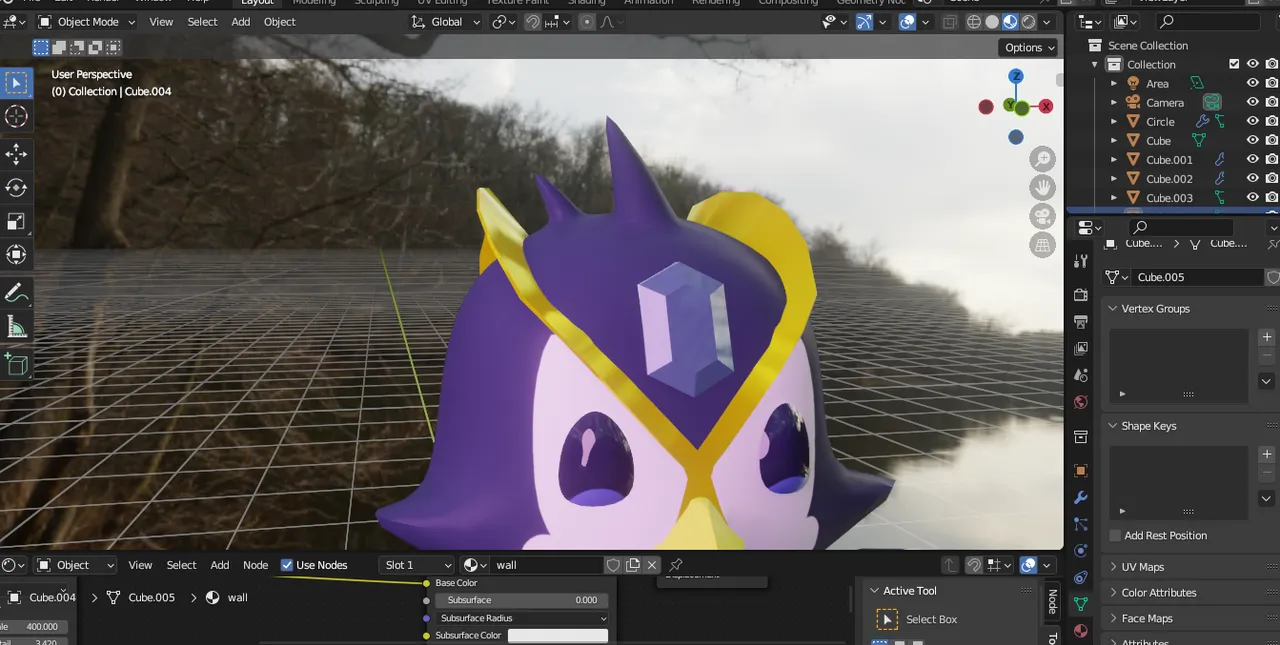The width and height of the screenshot is (1280, 645).
Task: Open the node editor Add menu
Action: [x=220, y=565]
